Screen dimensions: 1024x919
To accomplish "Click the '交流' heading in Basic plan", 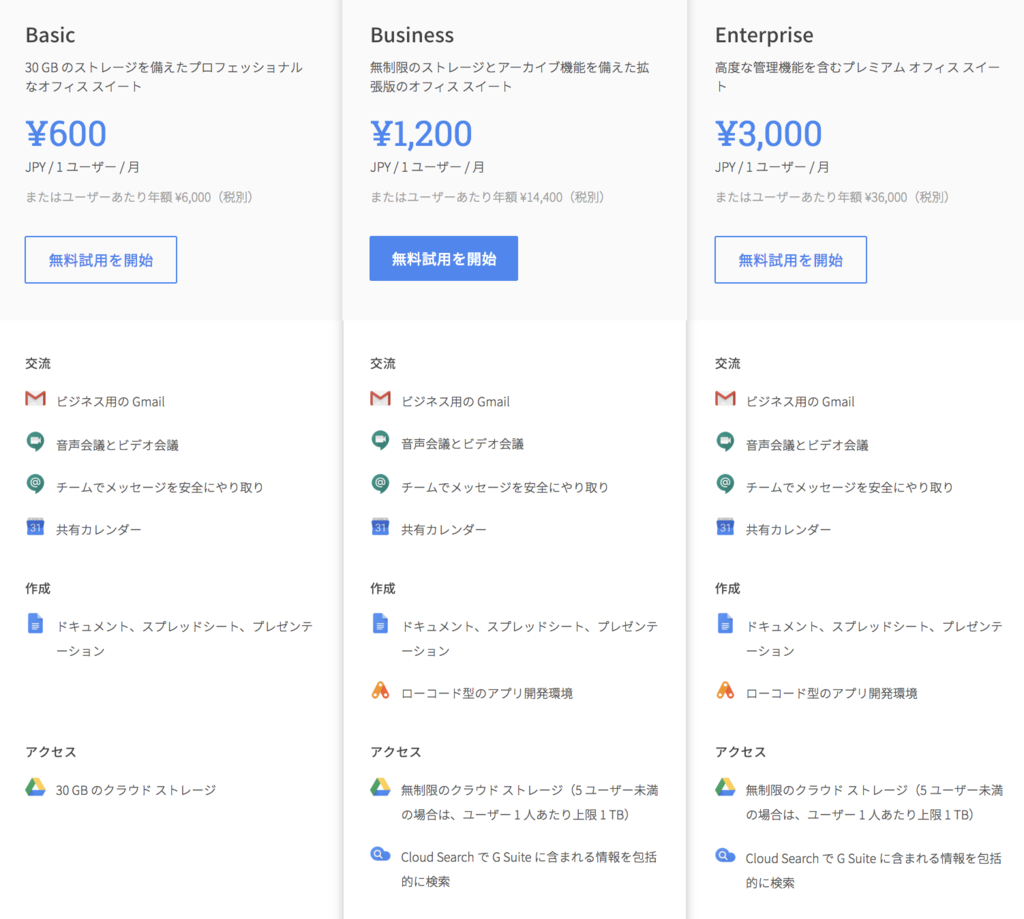I will 38,364.
